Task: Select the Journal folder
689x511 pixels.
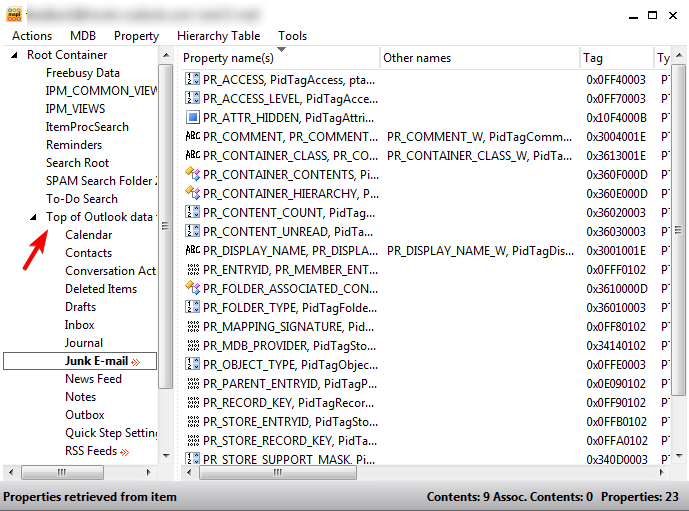Action: (x=83, y=343)
